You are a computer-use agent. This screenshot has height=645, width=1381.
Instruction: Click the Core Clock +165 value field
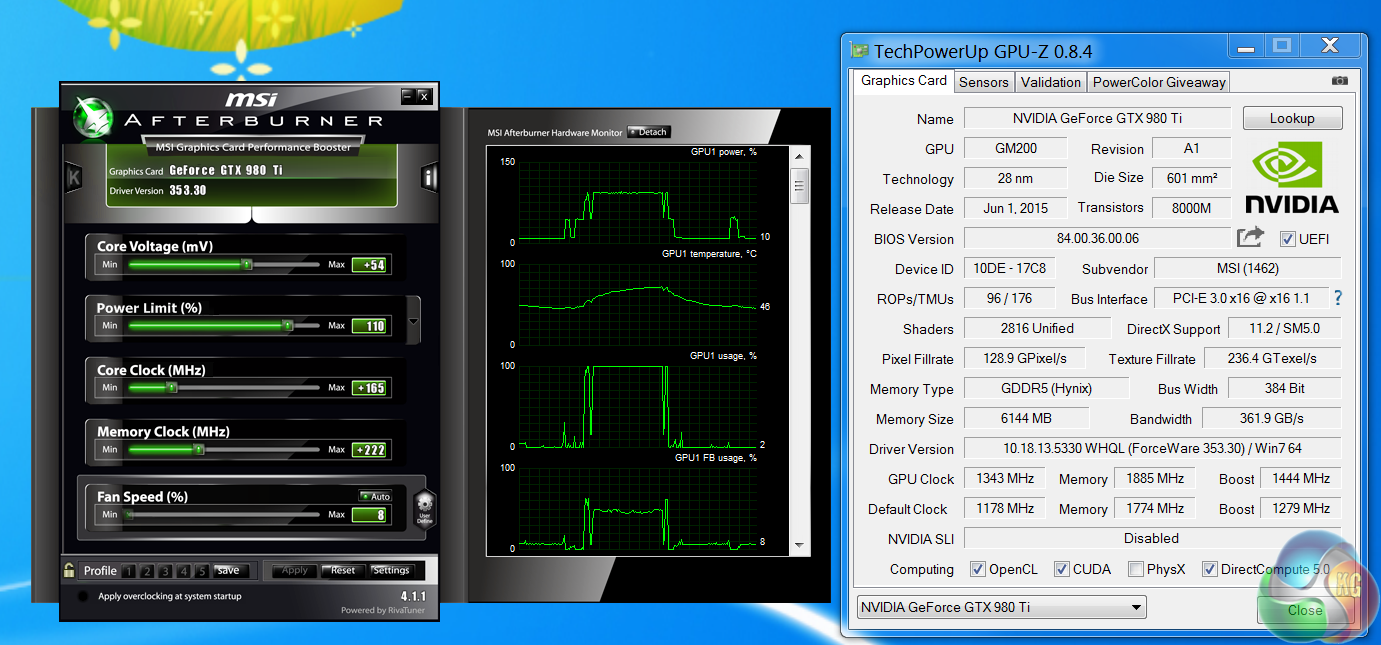(369, 388)
